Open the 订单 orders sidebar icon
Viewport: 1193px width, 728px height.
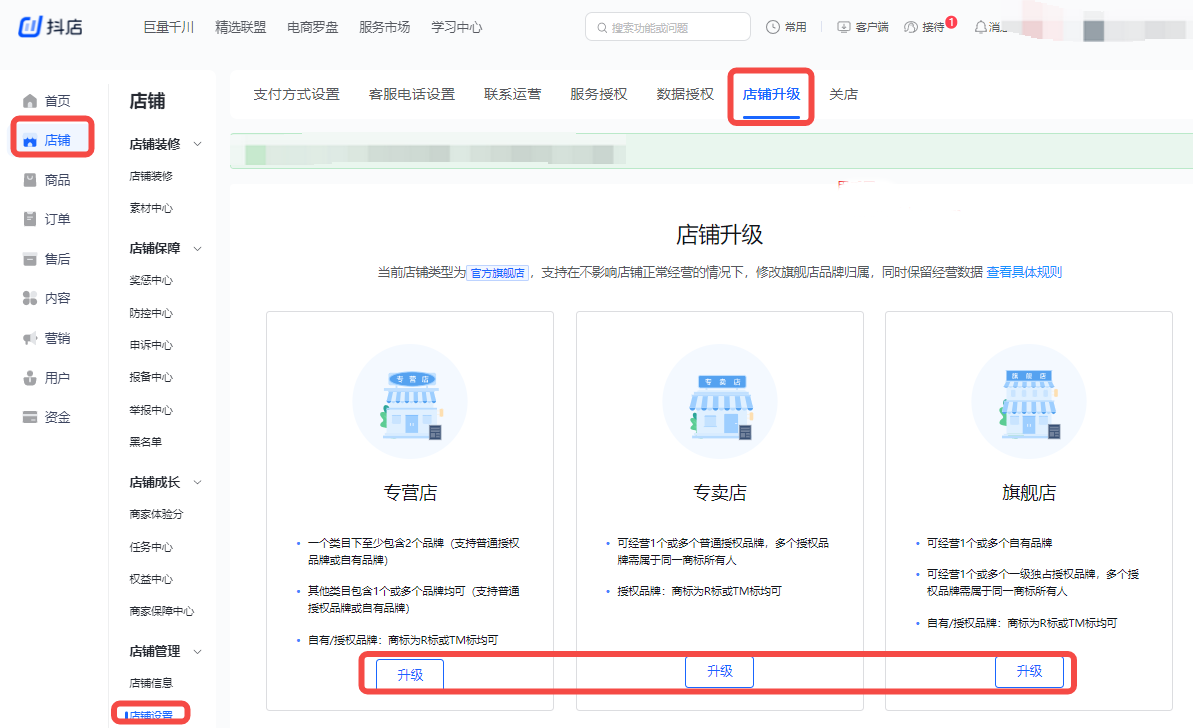30,219
